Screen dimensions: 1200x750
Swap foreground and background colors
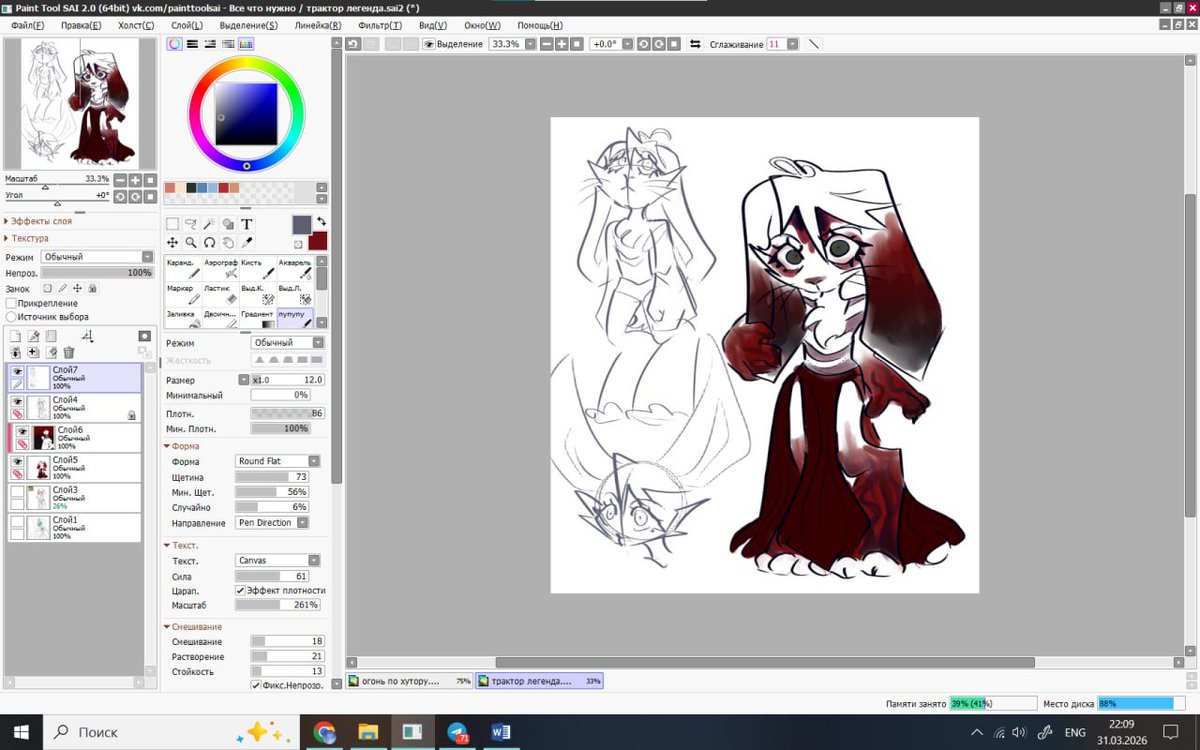point(321,222)
